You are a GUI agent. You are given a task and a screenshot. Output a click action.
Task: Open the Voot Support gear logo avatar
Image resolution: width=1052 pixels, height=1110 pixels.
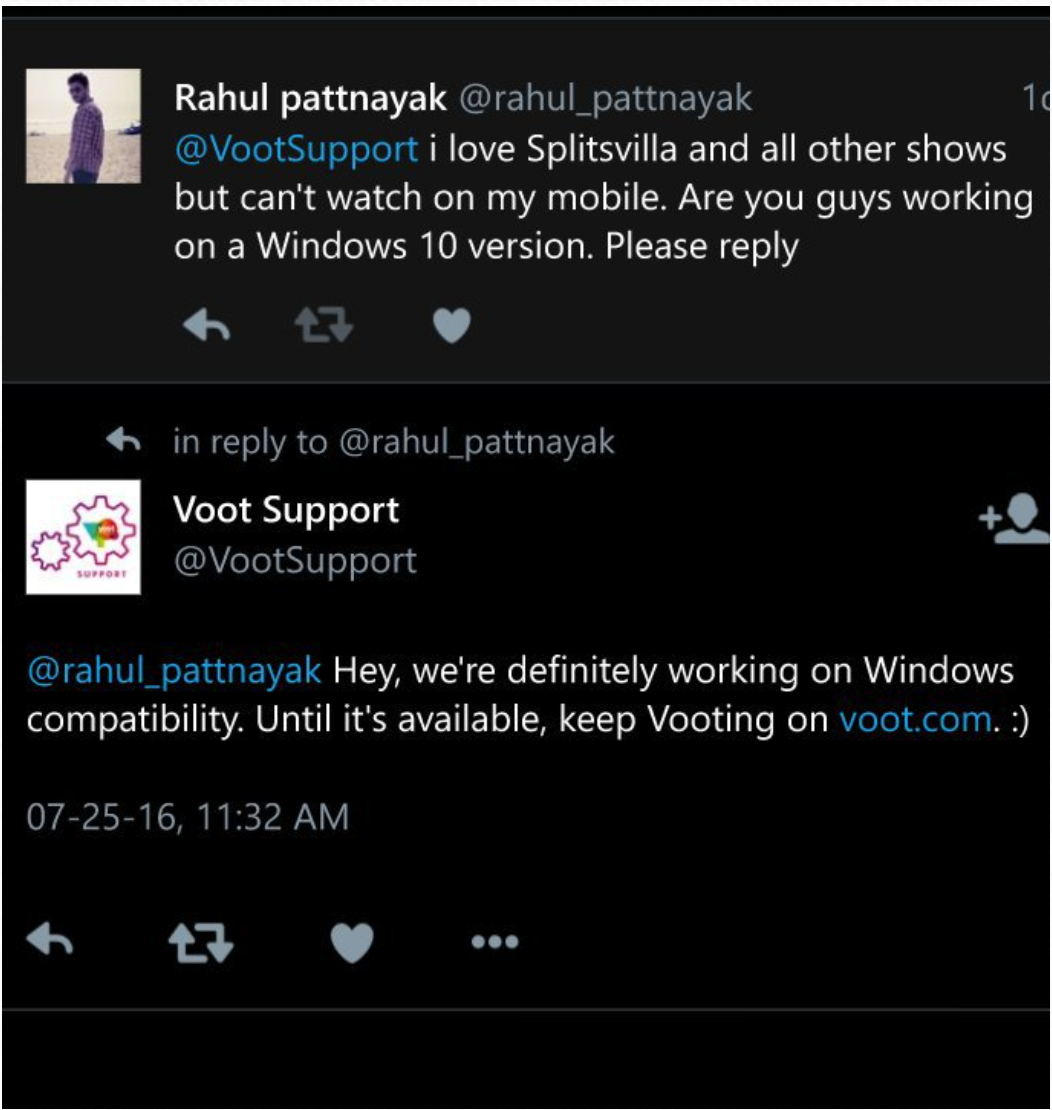pos(84,537)
